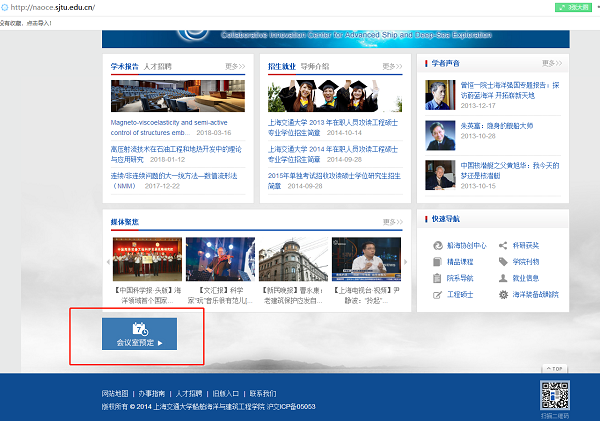Click the TOP back-to-top button
The width and height of the screenshot is (600, 421).
tap(555, 368)
